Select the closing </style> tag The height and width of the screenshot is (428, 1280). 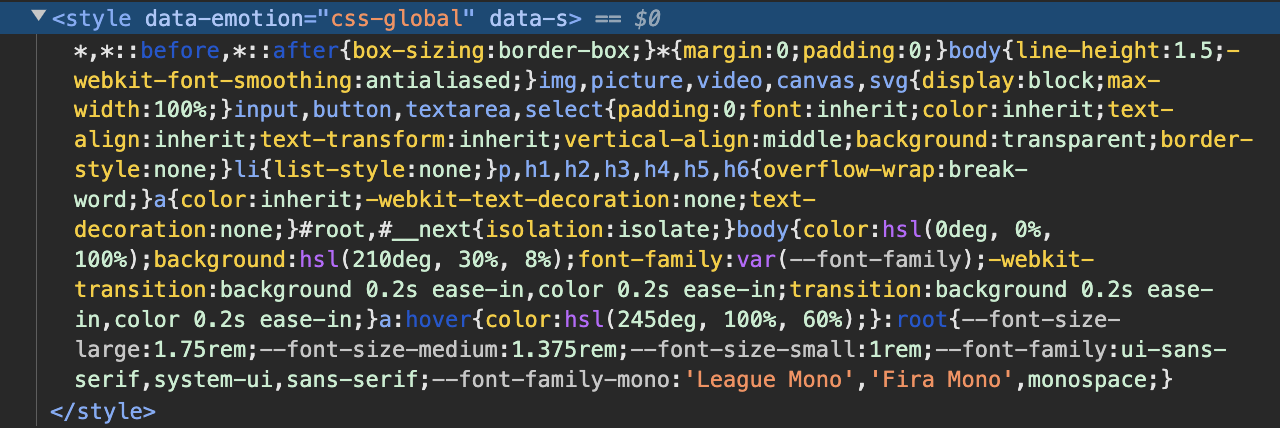coord(102,410)
